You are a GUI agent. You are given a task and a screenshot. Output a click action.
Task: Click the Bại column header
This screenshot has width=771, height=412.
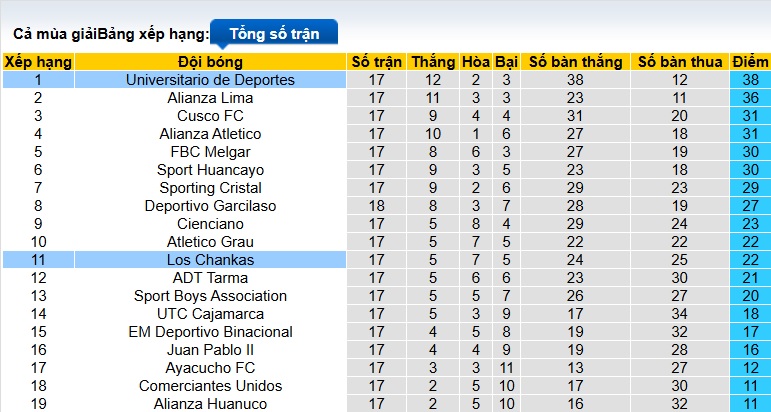click(506, 62)
